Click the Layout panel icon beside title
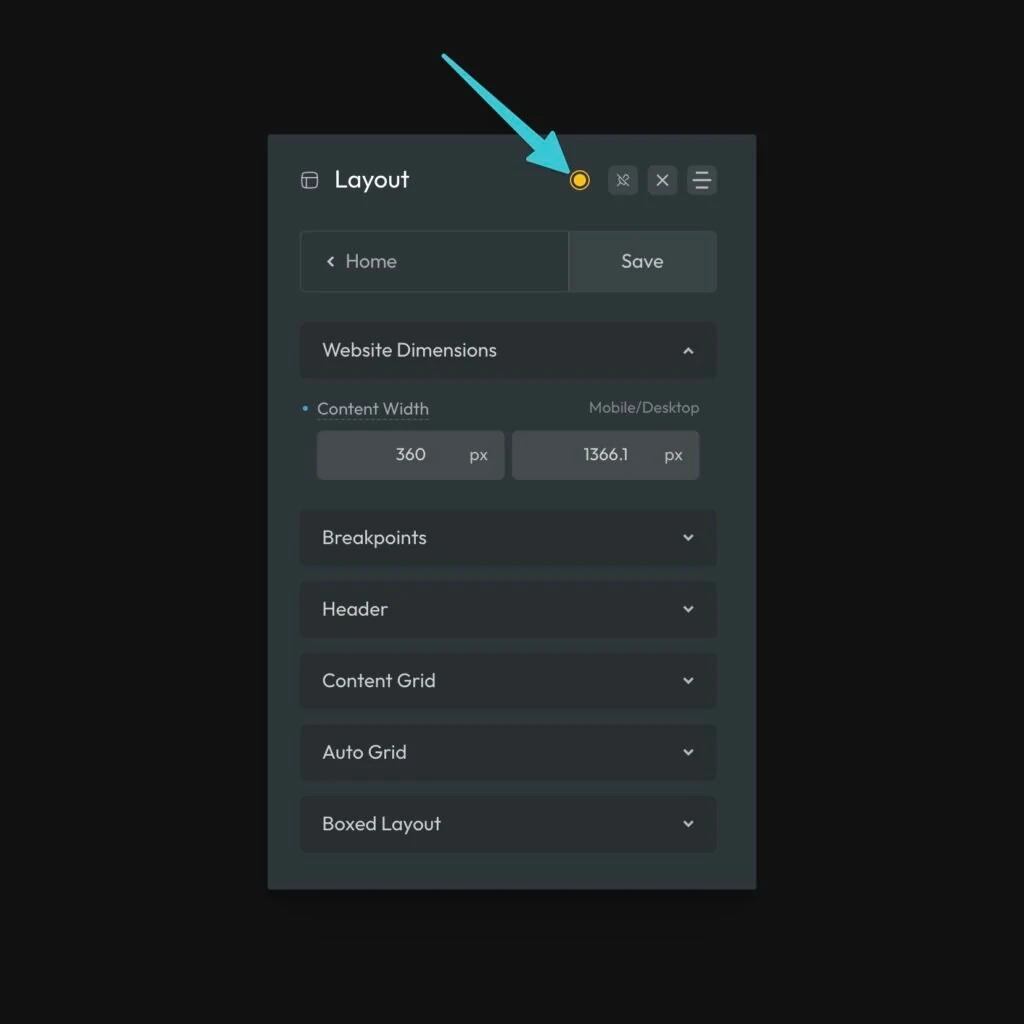The image size is (1024, 1024). pos(310,180)
